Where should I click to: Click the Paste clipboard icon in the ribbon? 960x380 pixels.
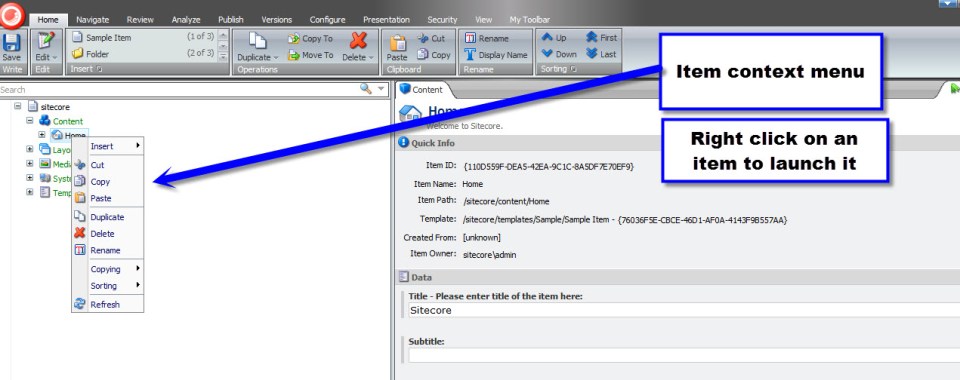point(397,43)
